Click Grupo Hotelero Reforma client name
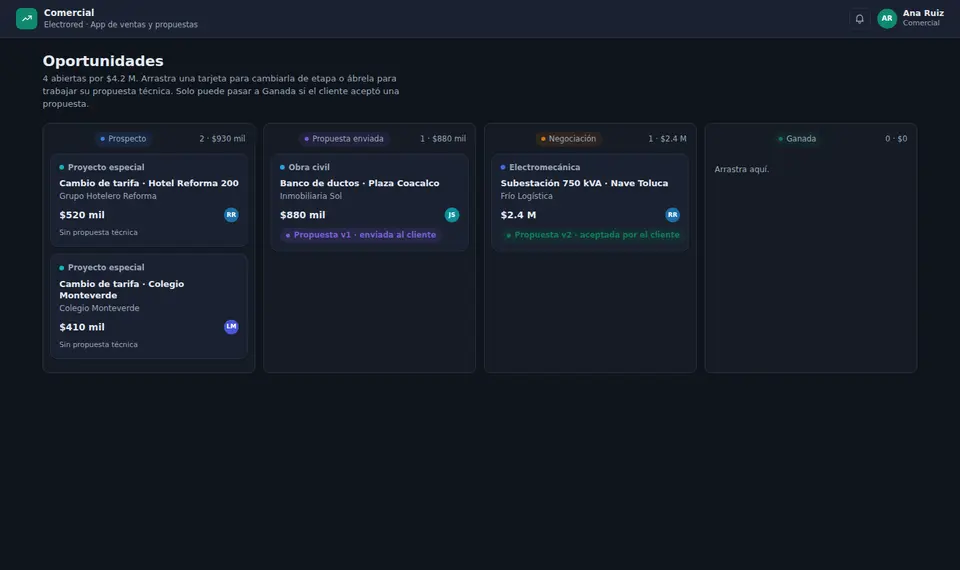Screen dimensions: 960x570 108,196
